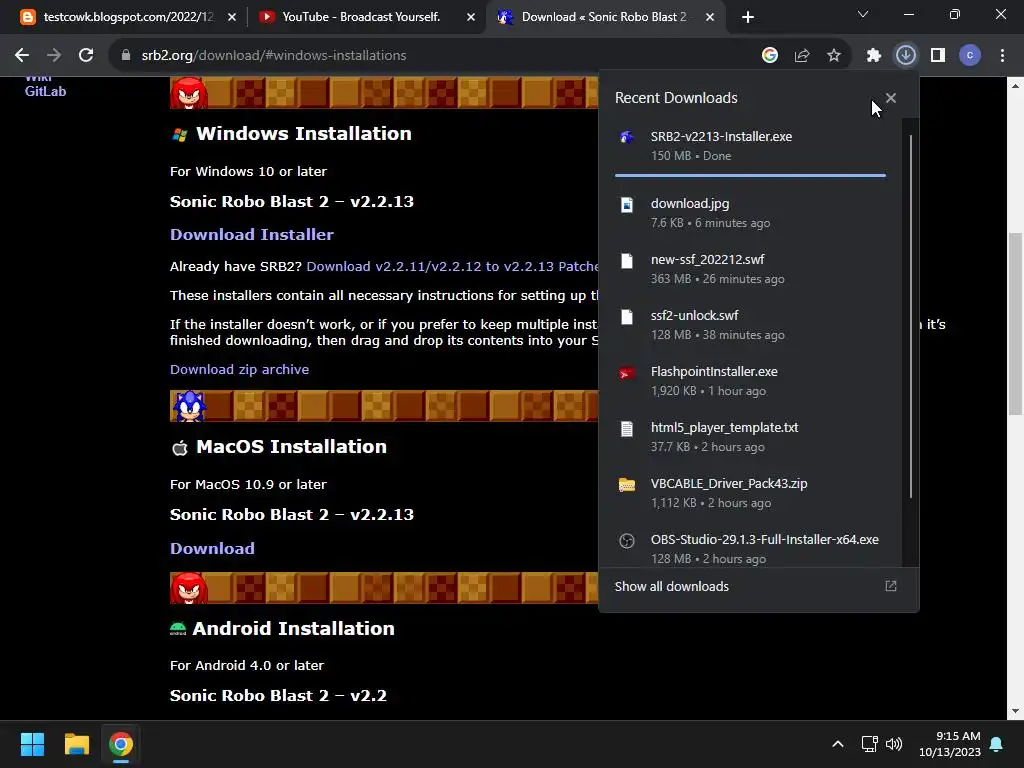The width and height of the screenshot is (1024, 768).
Task: Click the downloads popup scrollbar
Action: (x=910, y=317)
